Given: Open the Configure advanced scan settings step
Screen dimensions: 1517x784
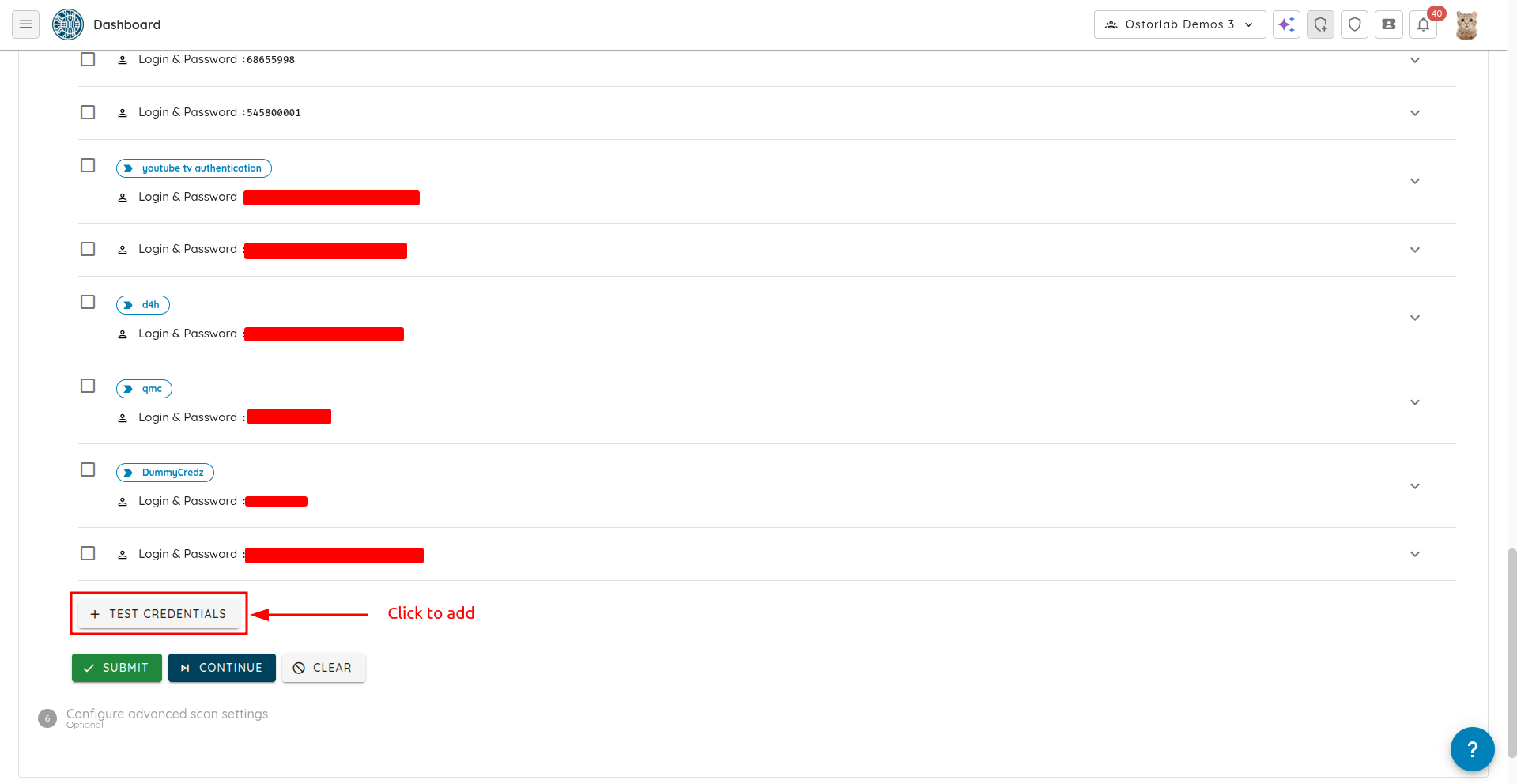Looking at the screenshot, I should pyautogui.click(x=167, y=714).
